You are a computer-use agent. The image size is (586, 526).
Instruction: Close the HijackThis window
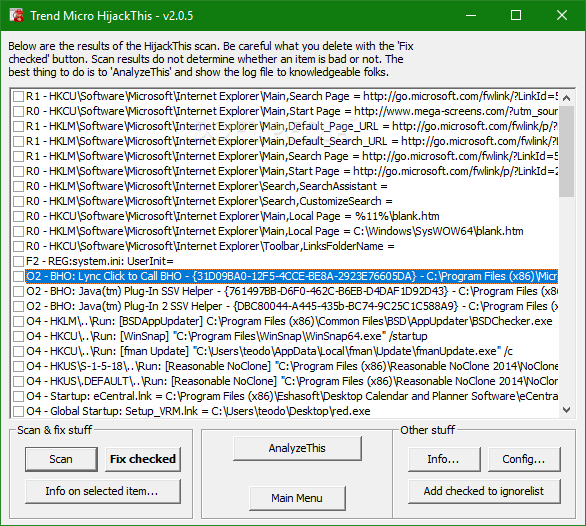click(562, 16)
